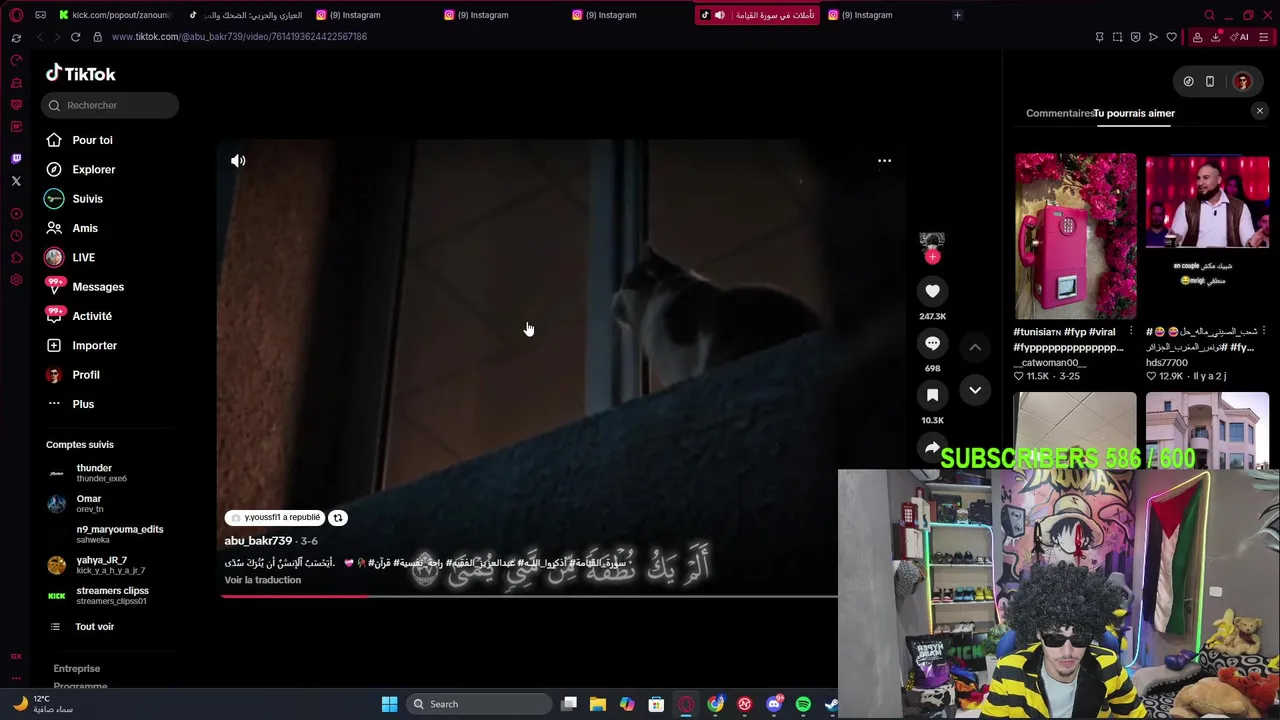Switch to the Commentaires tab

pyautogui.click(x=1060, y=113)
